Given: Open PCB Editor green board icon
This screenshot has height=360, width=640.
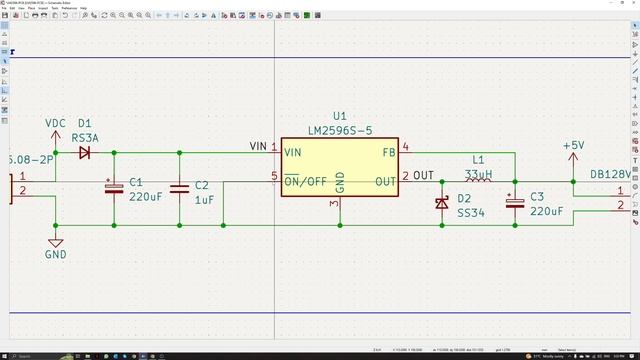Looking at the screenshot, I should 307,15.
